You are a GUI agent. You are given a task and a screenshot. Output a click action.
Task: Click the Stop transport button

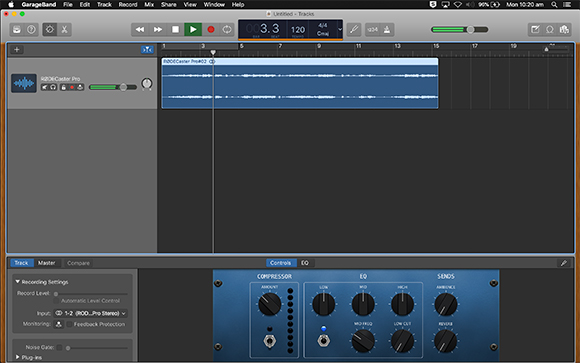tap(175, 30)
